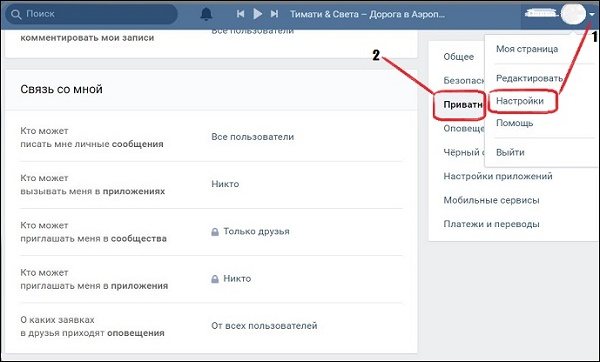Change who can comment: Все пользователи
The height and width of the screenshot is (362, 600).
pos(253,31)
